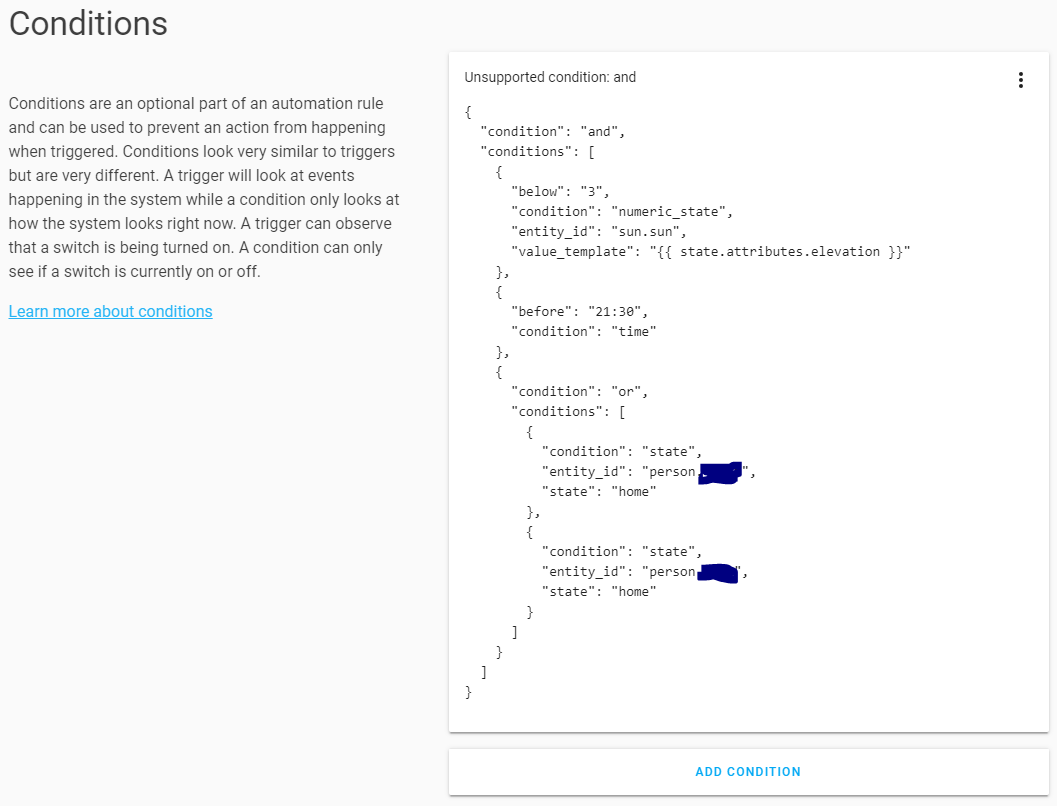Select the Unsupported condition: and header
This screenshot has width=1057, height=806.
click(x=550, y=77)
